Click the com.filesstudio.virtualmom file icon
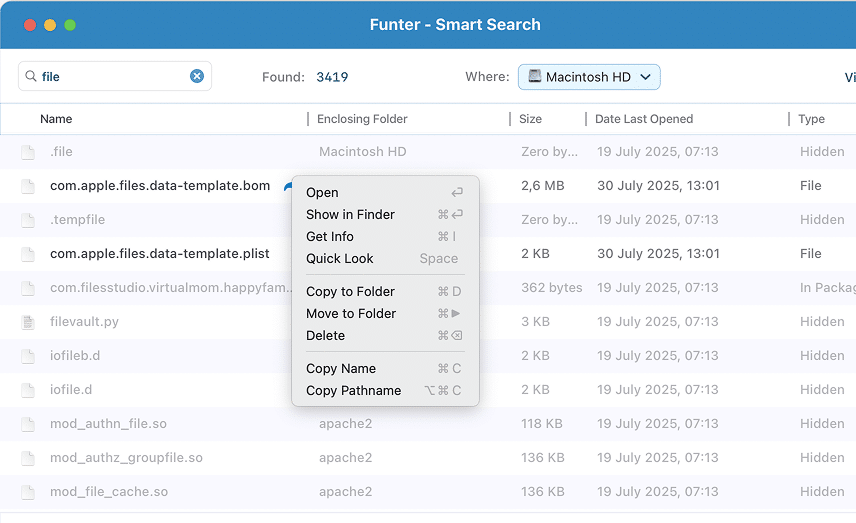This screenshot has width=856, height=523. (x=28, y=288)
